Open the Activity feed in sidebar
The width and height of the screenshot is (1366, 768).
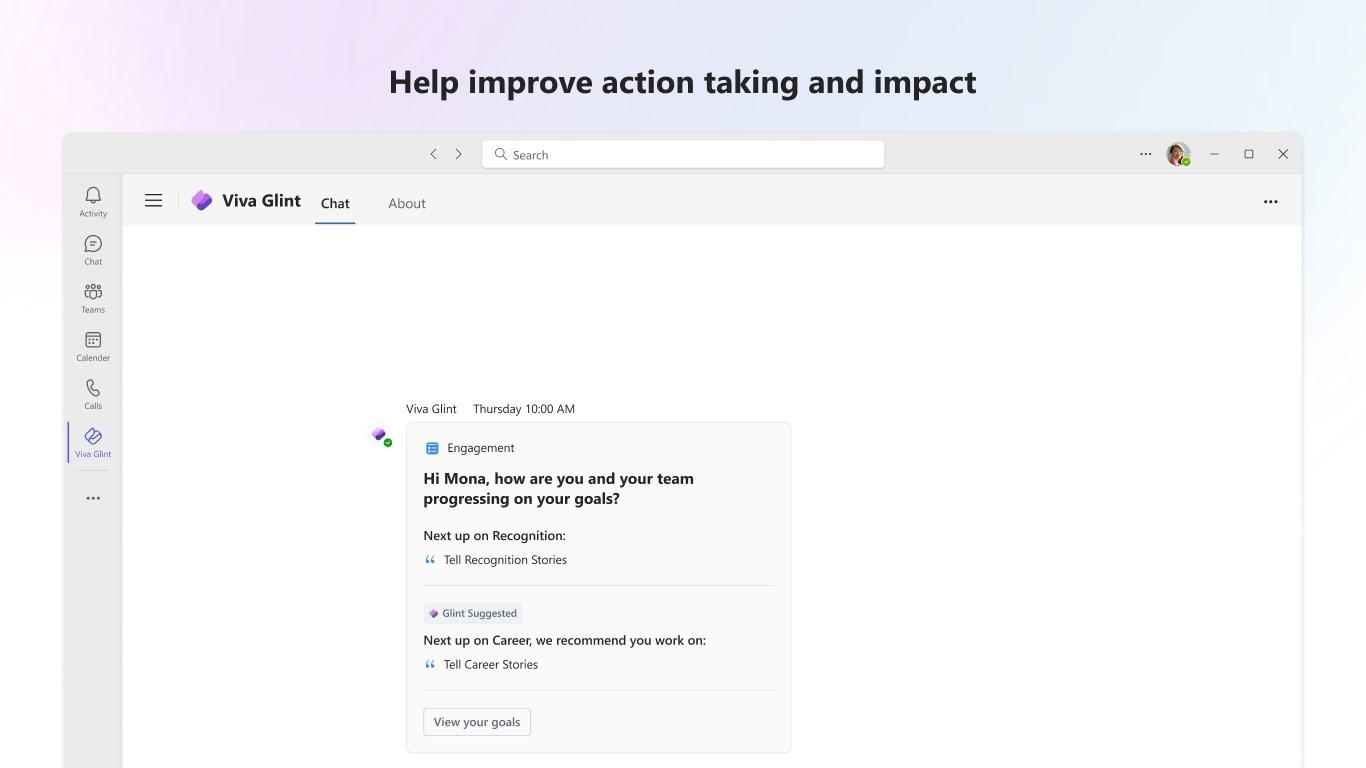point(93,200)
